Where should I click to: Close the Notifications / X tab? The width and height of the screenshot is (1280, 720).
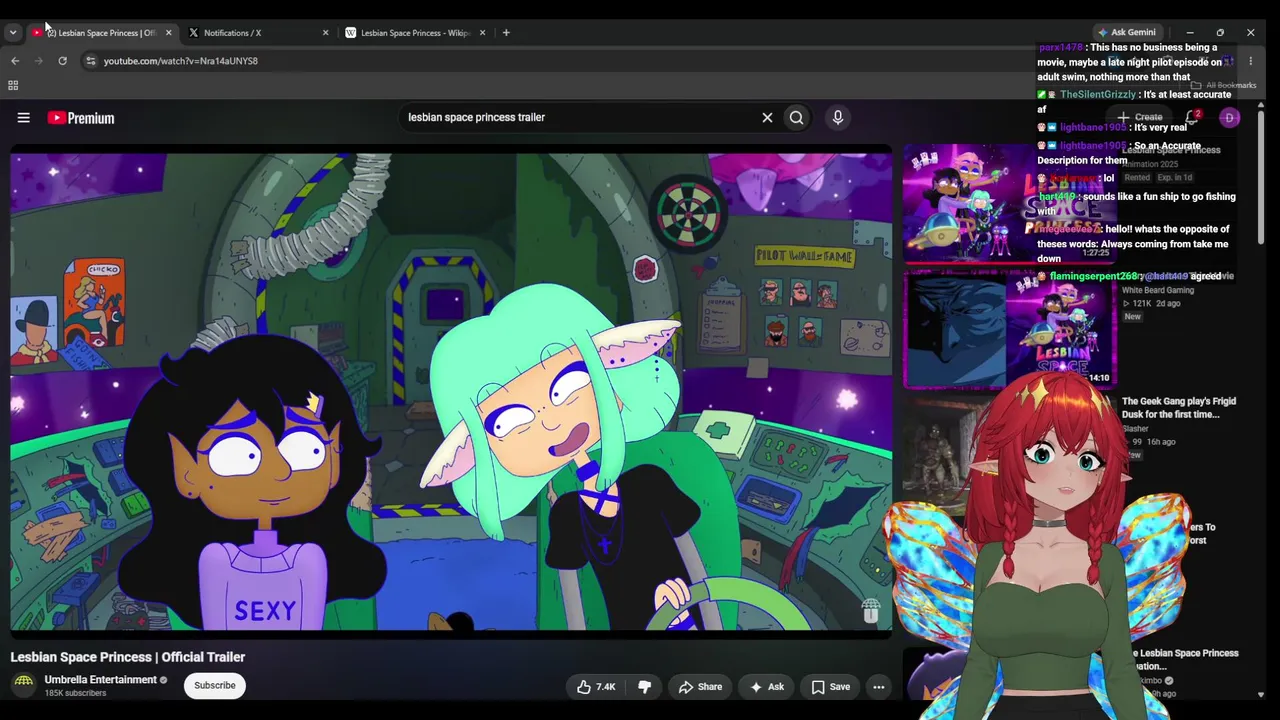coord(325,33)
